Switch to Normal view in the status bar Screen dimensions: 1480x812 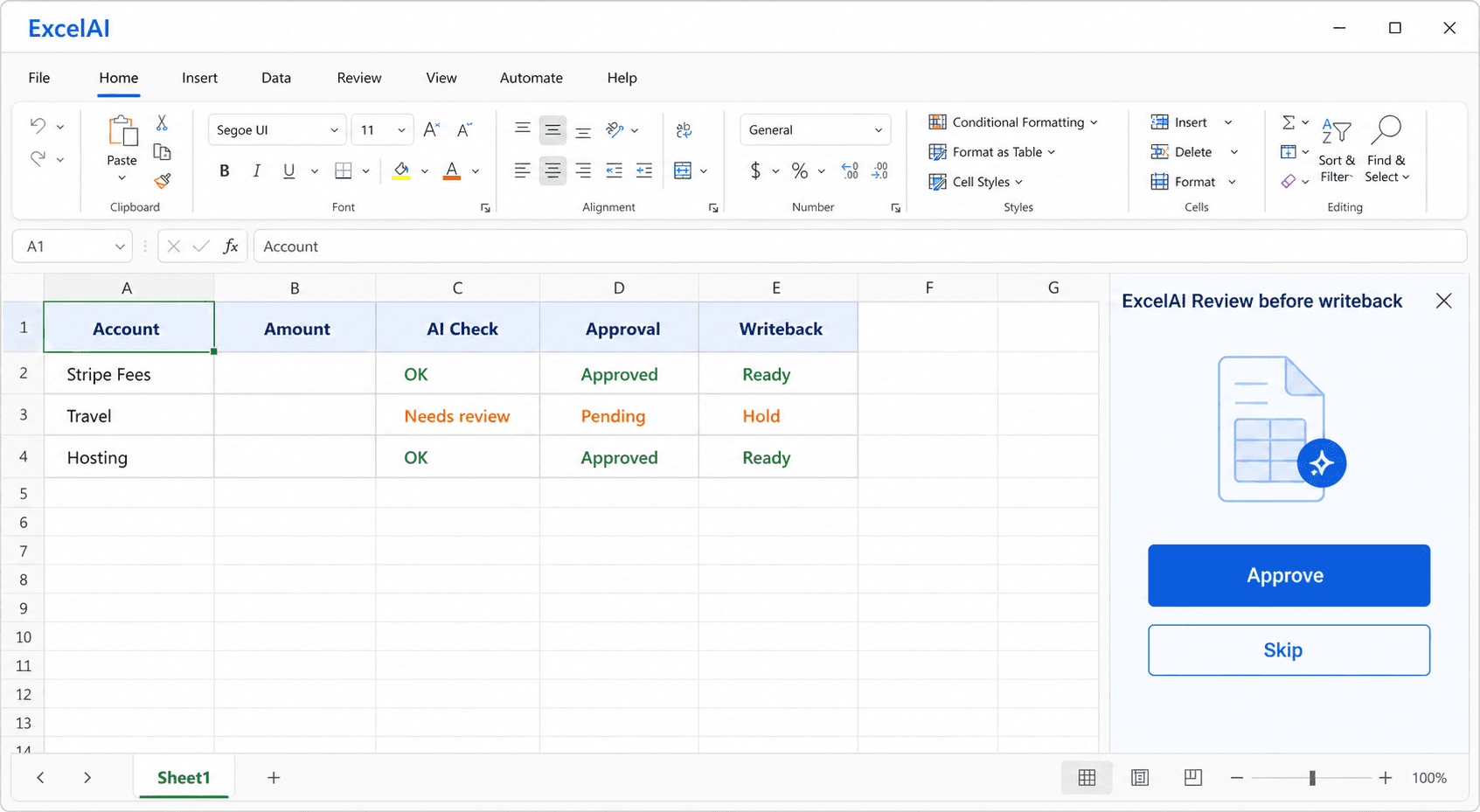point(1087,778)
